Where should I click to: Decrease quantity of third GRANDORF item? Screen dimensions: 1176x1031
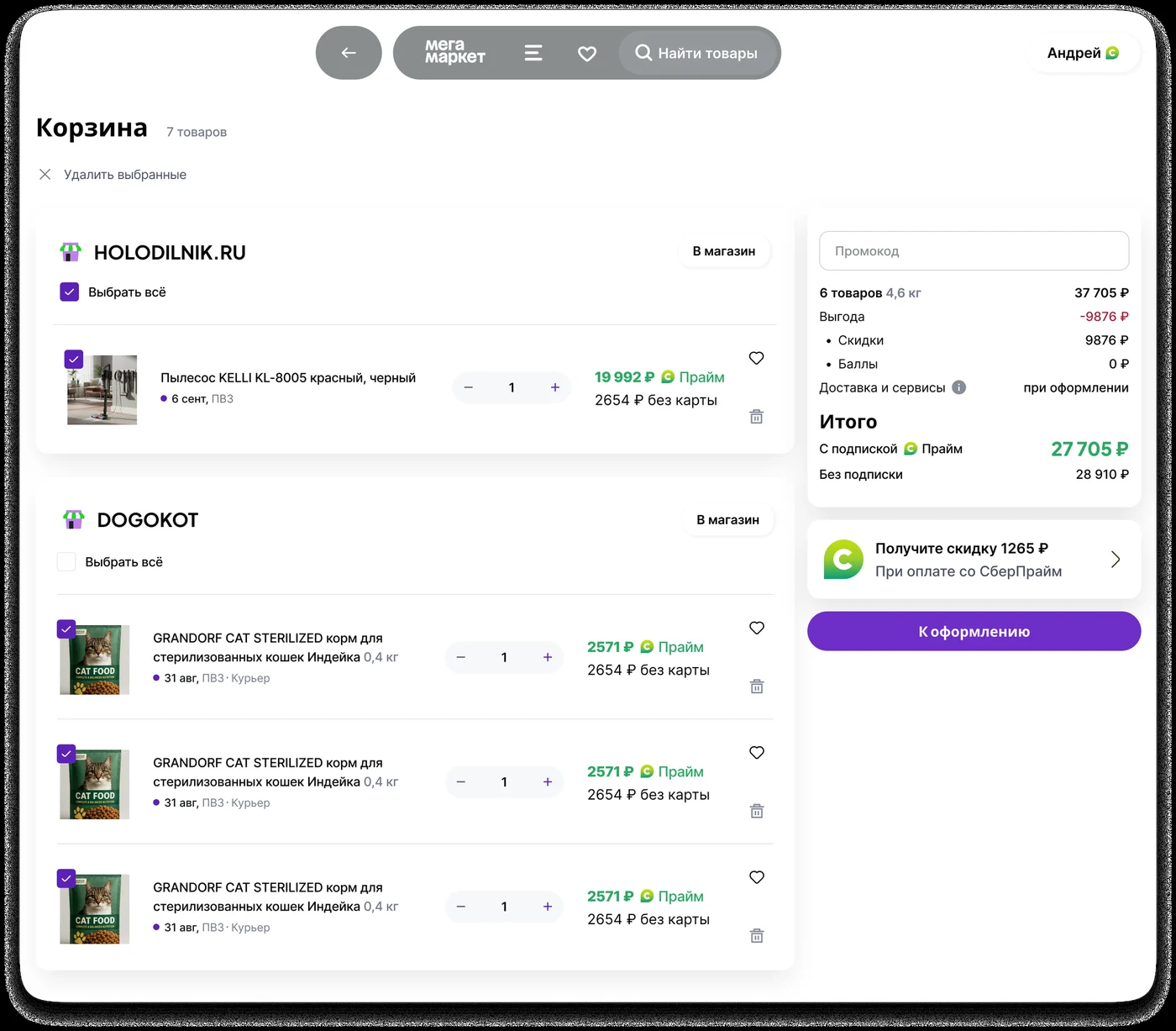coord(460,907)
